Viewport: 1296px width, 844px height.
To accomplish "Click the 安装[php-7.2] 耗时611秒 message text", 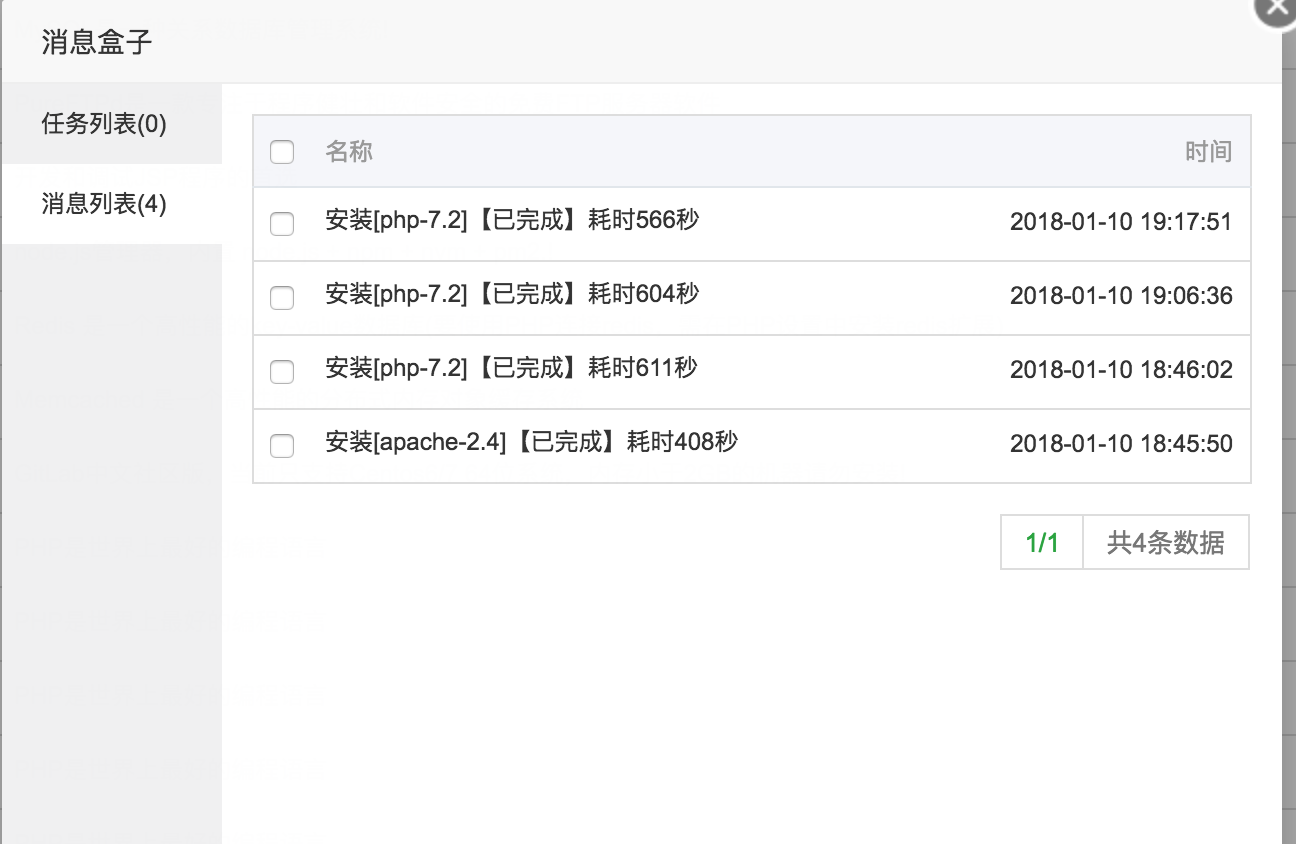I will [x=511, y=368].
